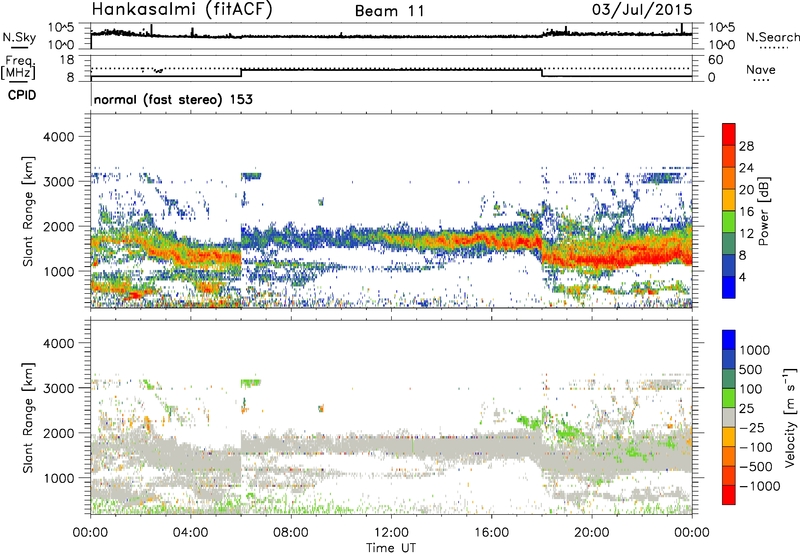
Task: Click the '-1000' velocity colorbar value
Action: [759, 486]
